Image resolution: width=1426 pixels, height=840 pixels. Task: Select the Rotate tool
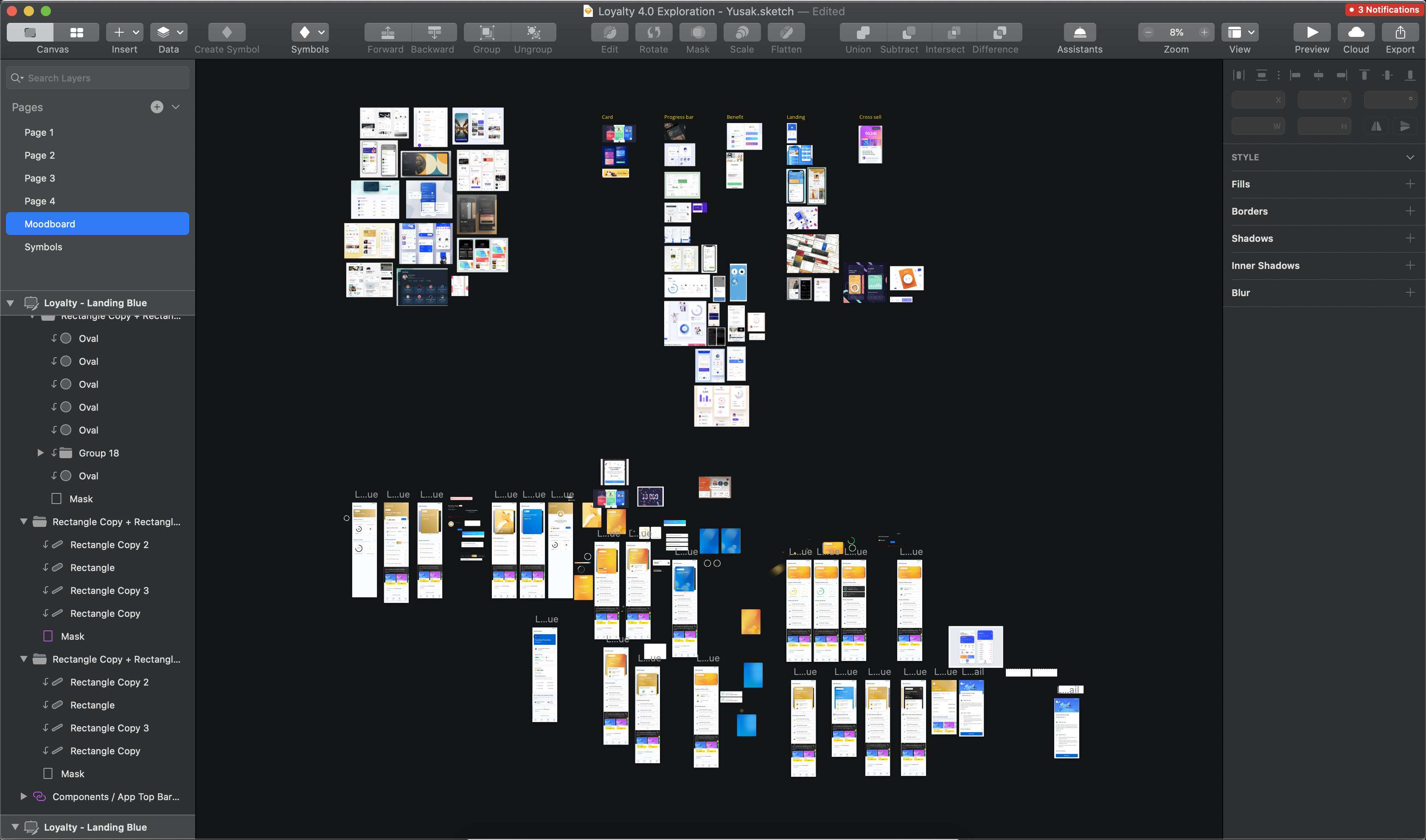[x=653, y=33]
